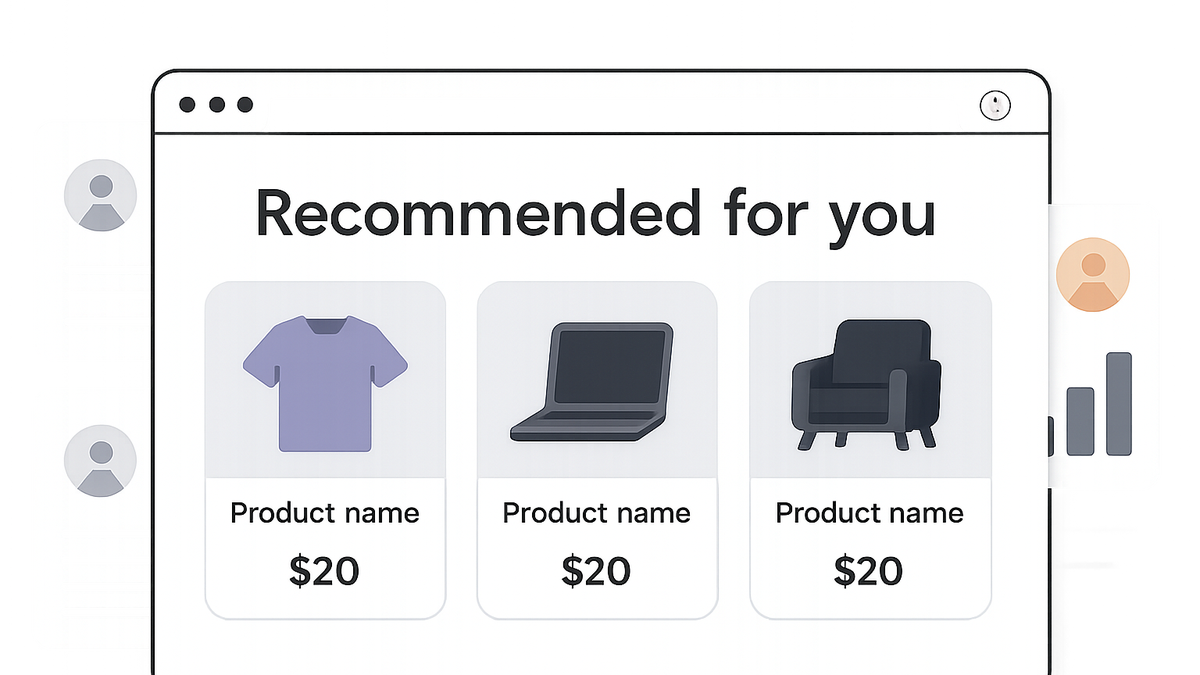This screenshot has width=1200, height=675.
Task: Click the orange user avatar icon
Action: pyautogui.click(x=1093, y=275)
